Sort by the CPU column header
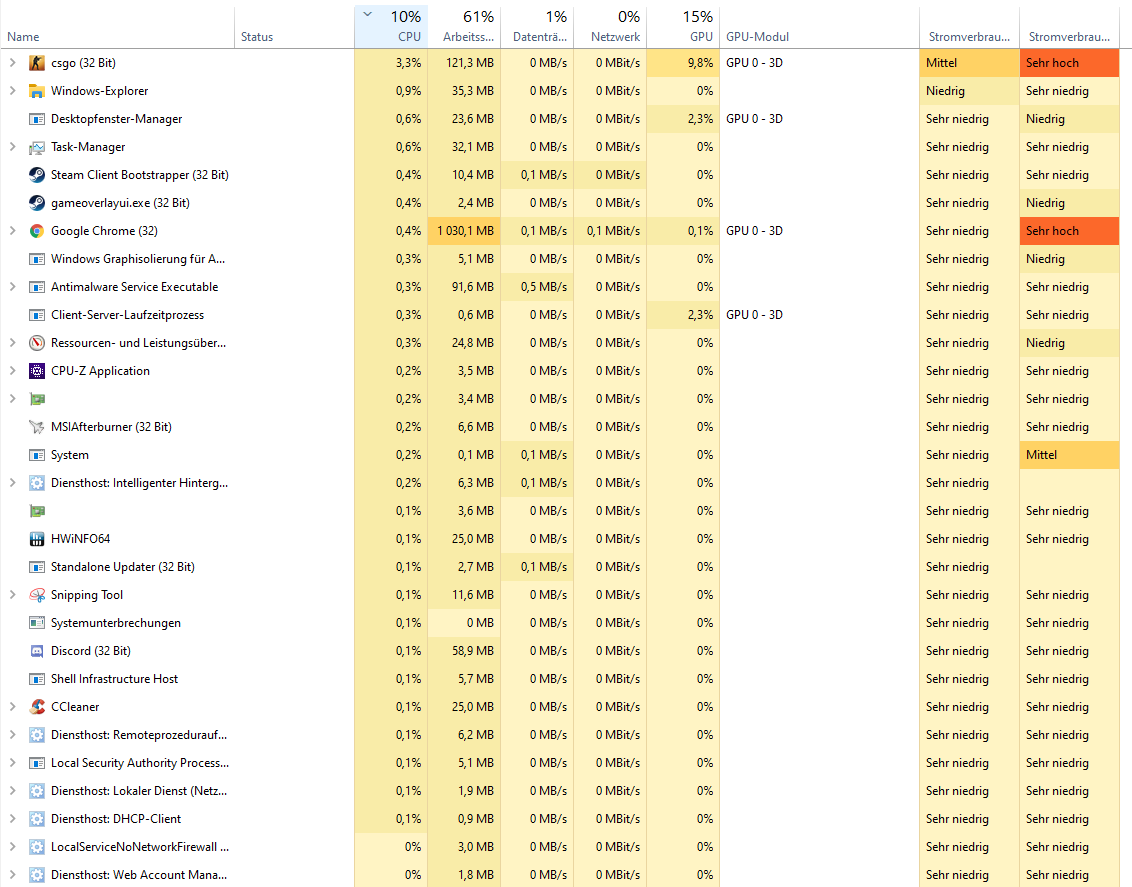This screenshot has height=887, width=1132. click(391, 27)
